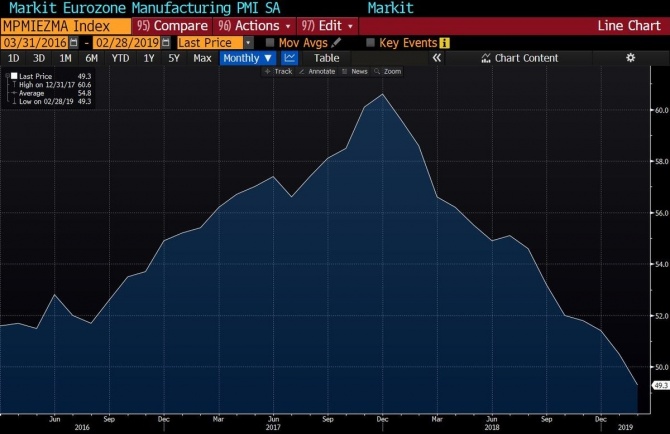Click the 02/28/2019 end date field

point(127,43)
